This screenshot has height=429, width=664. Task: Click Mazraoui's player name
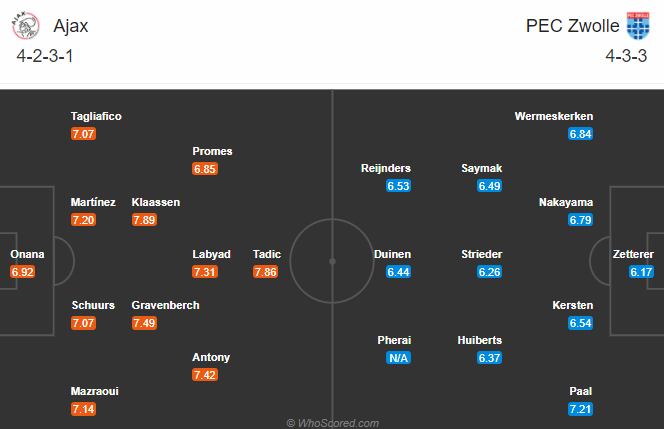(94, 391)
